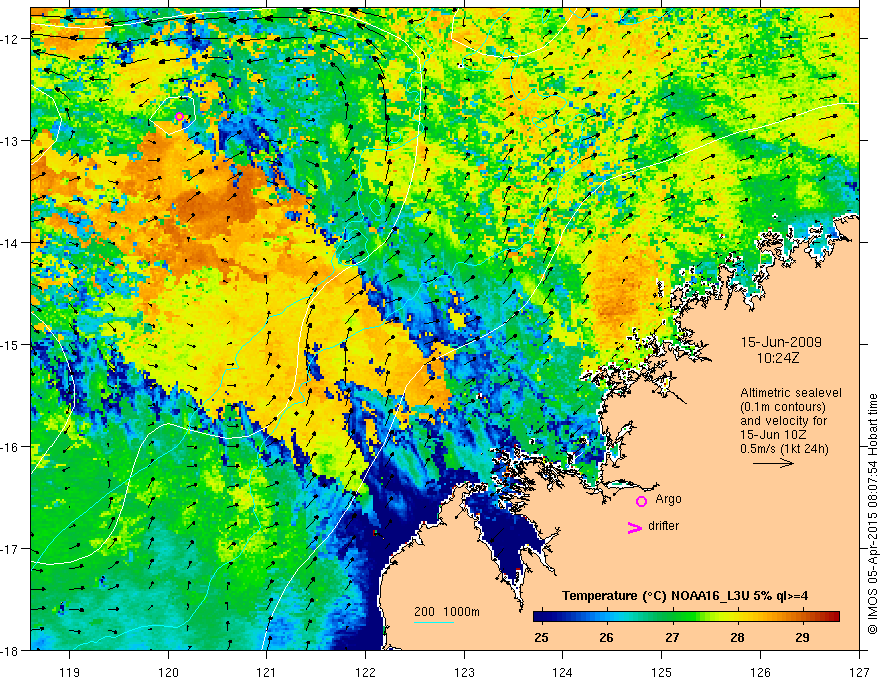Image resolution: width=880 pixels, height=680 pixels.
Task: Click the temperature color bar
Action: (686, 617)
